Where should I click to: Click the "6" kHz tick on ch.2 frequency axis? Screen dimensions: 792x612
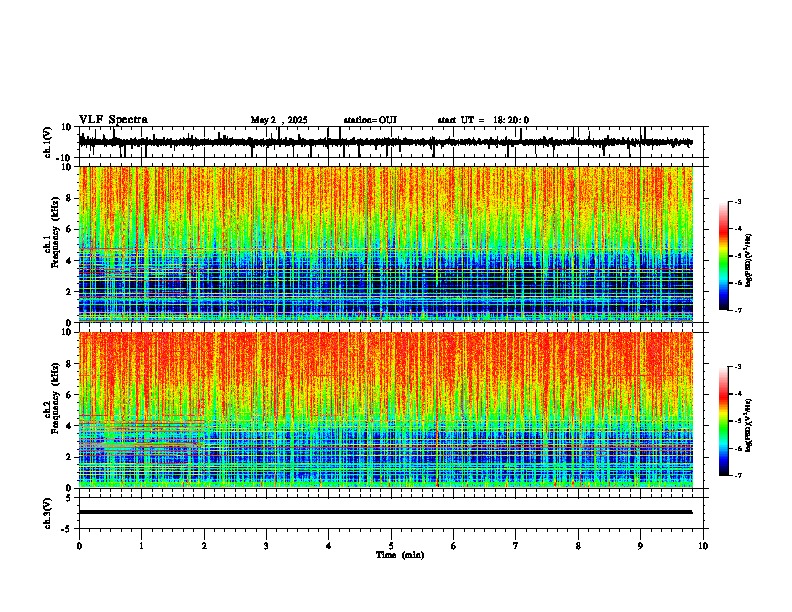(71, 395)
